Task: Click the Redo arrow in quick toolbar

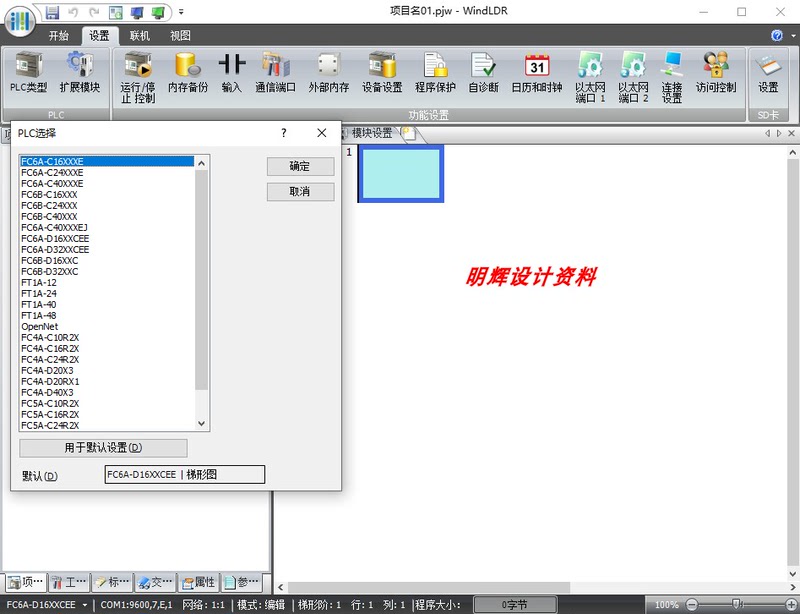Action: coord(94,12)
